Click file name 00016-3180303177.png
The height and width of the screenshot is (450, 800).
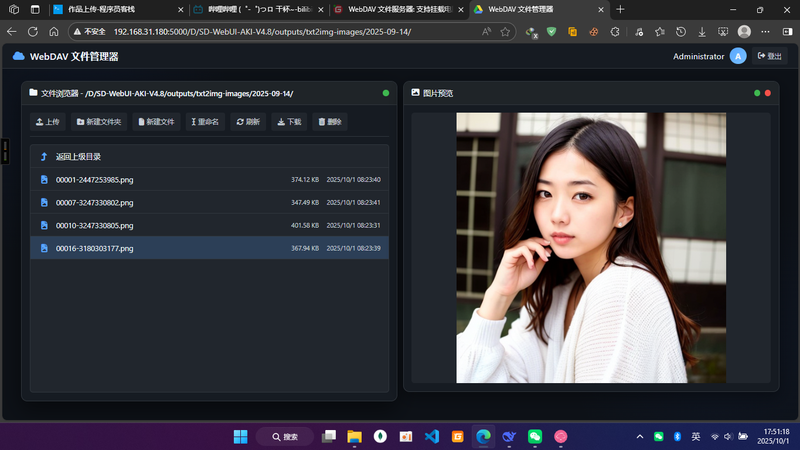click(x=94, y=248)
